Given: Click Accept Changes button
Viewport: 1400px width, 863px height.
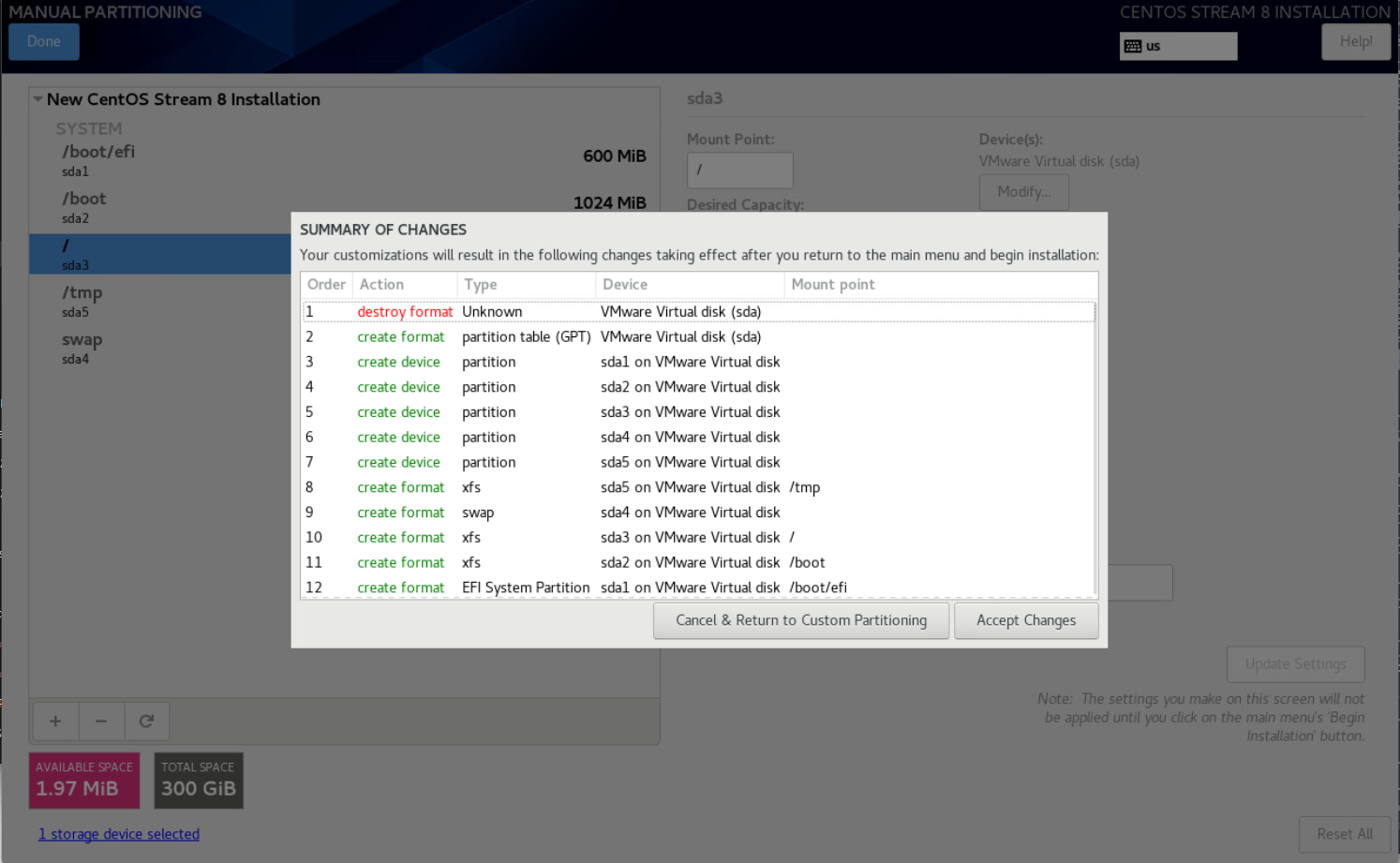Looking at the screenshot, I should click(x=1026, y=620).
